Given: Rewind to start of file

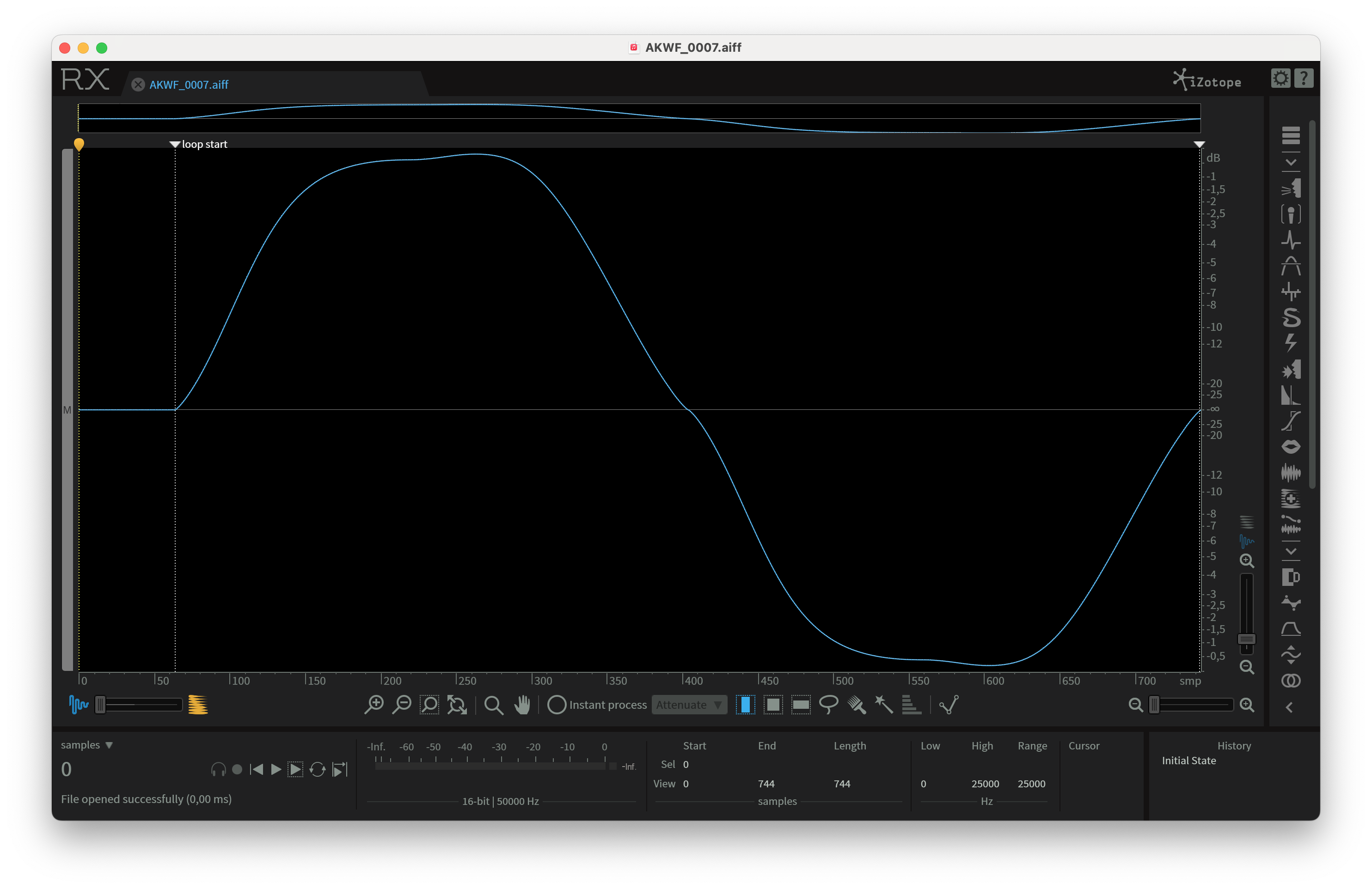Looking at the screenshot, I should 257,769.
